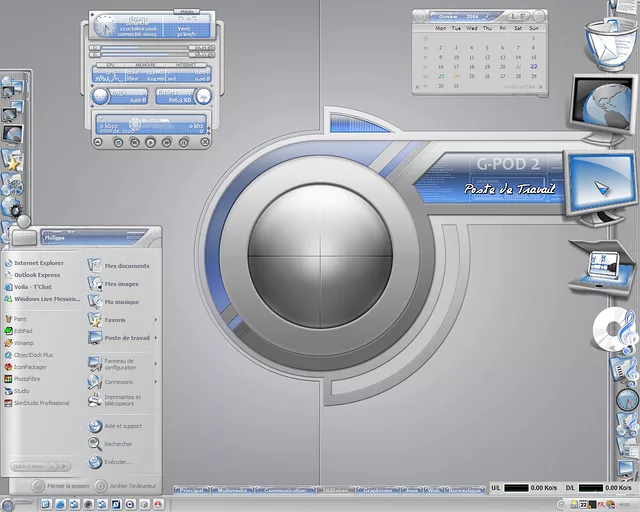Switch to the Communication tab on the bottom bar
640x512 pixels.
click(285, 490)
